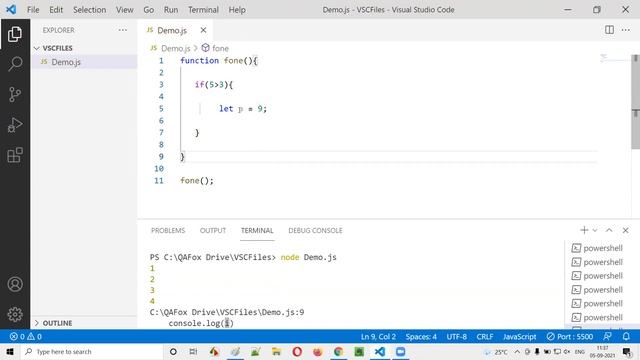The width and height of the screenshot is (640, 360).
Task: Open the feedback icon in status bar
Action: click(607, 336)
